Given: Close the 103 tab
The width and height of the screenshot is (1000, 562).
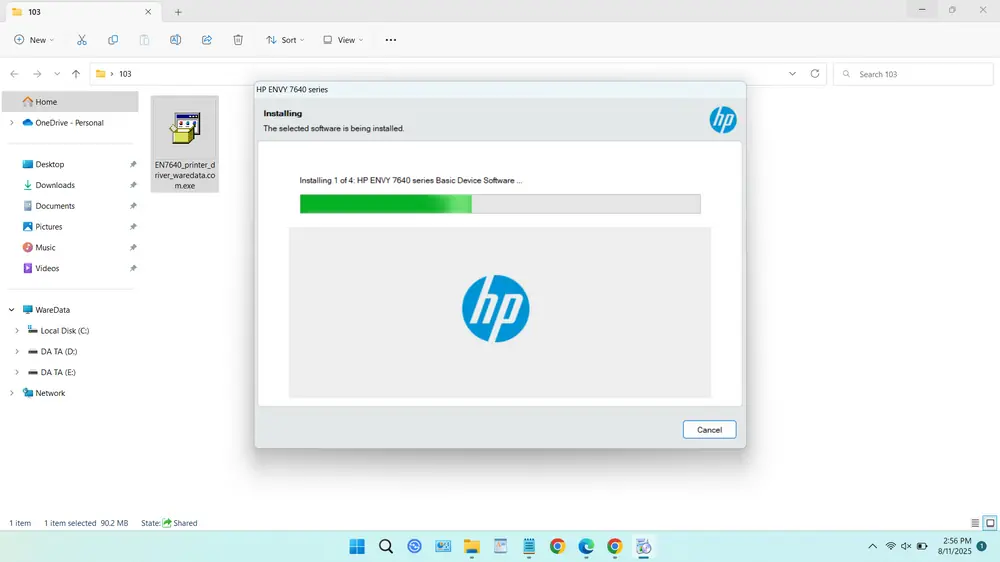Looking at the screenshot, I should click(148, 12).
